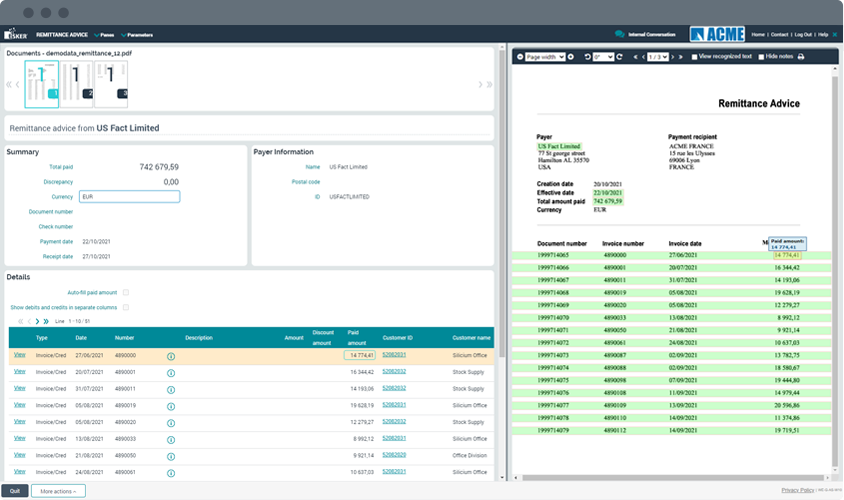Print the remittance document
Image resolution: width=844 pixels, height=500 pixels.
tap(801, 57)
